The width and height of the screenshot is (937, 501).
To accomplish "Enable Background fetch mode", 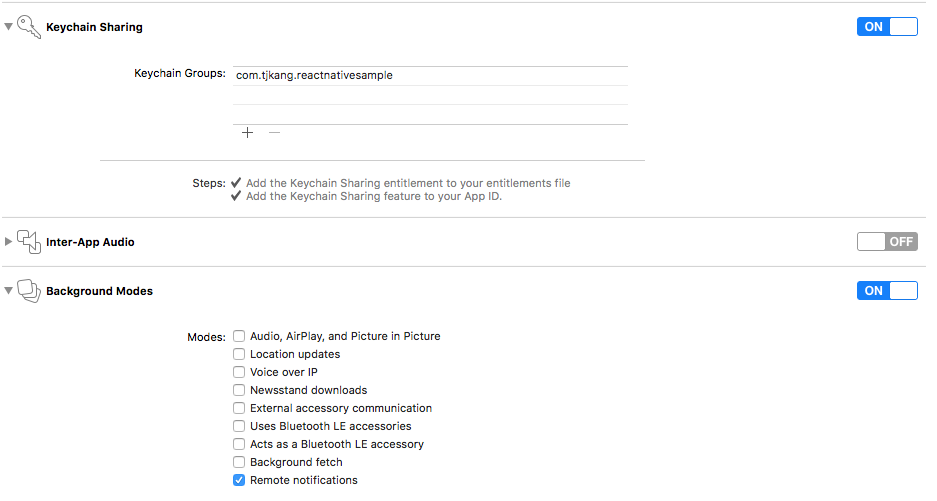I will 239,462.
